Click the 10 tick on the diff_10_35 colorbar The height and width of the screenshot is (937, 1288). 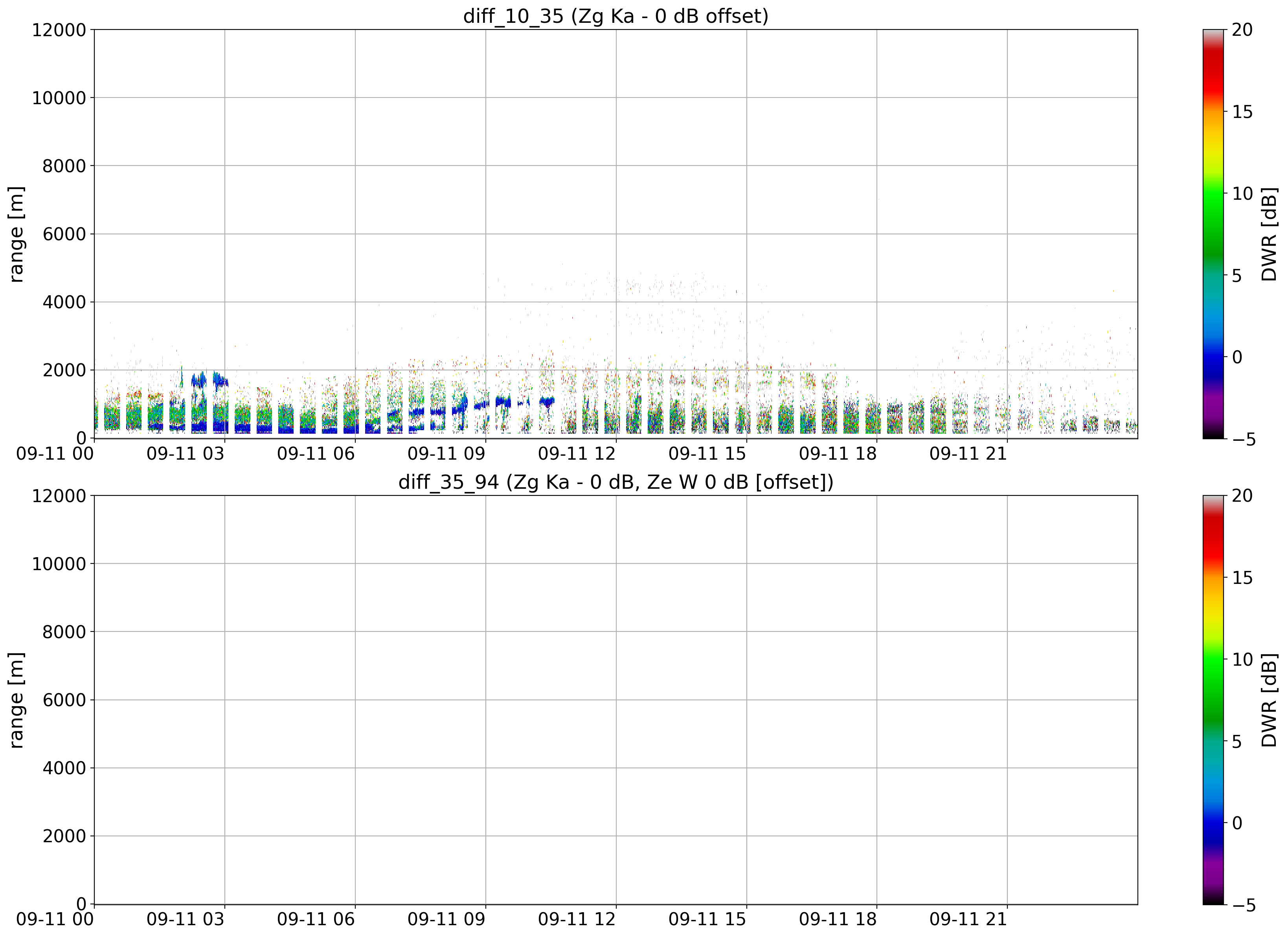click(1242, 193)
